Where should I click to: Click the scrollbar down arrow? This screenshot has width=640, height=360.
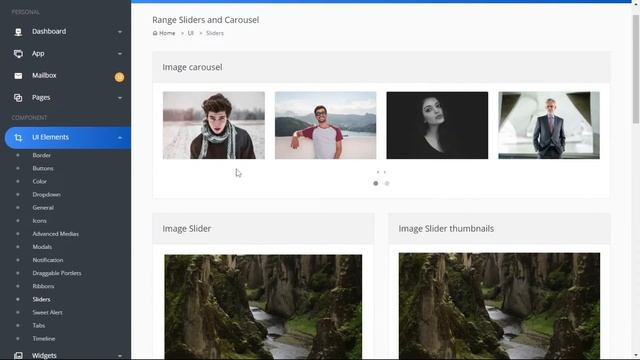(636, 356)
